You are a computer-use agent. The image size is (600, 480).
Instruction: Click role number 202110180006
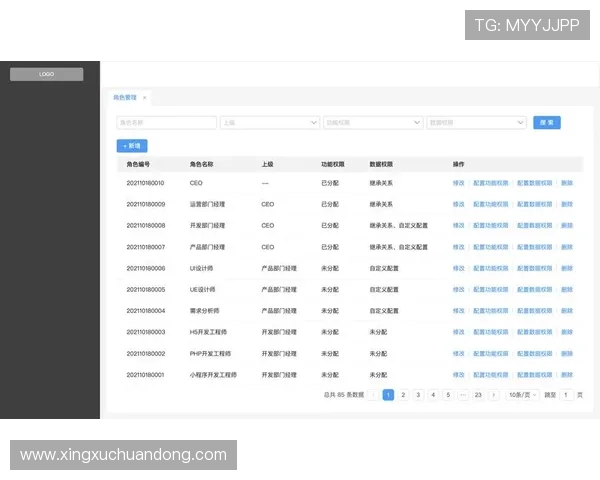146,268
